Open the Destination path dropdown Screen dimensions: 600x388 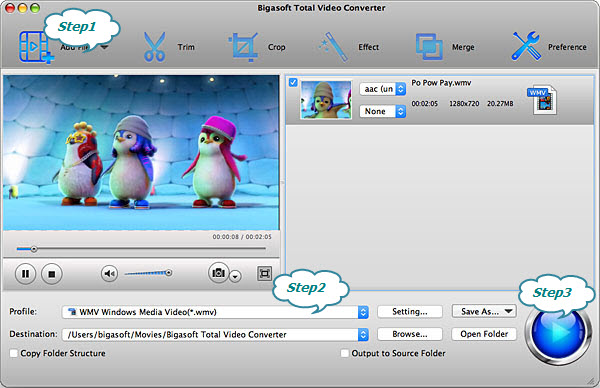215,334
